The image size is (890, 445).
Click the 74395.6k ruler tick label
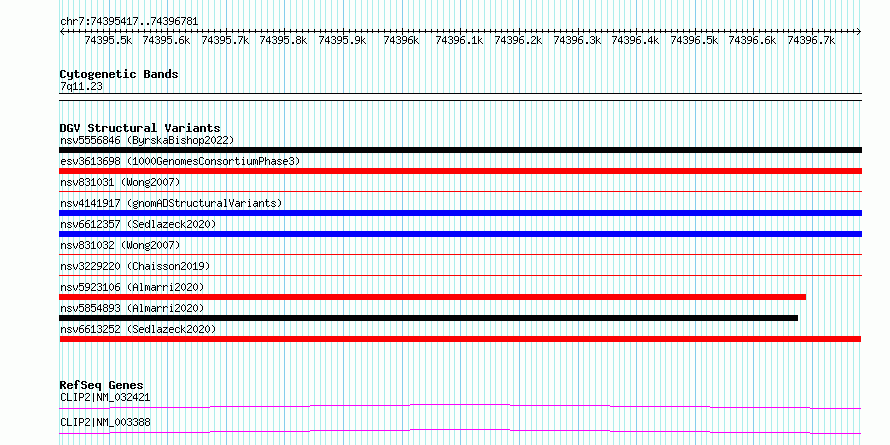[x=167, y=40]
